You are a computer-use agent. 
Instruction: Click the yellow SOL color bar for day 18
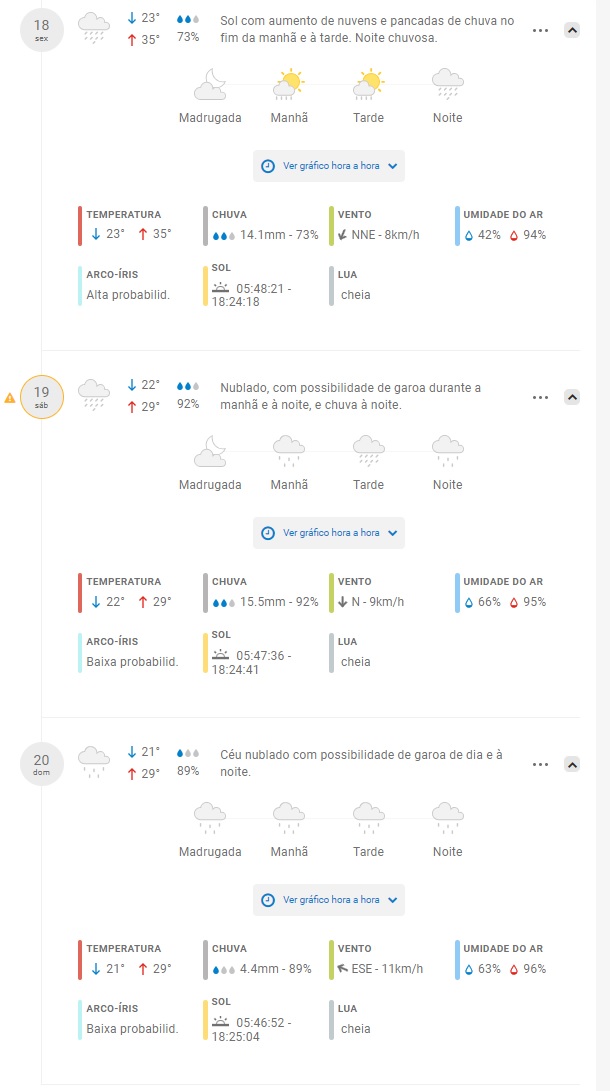tap(206, 285)
